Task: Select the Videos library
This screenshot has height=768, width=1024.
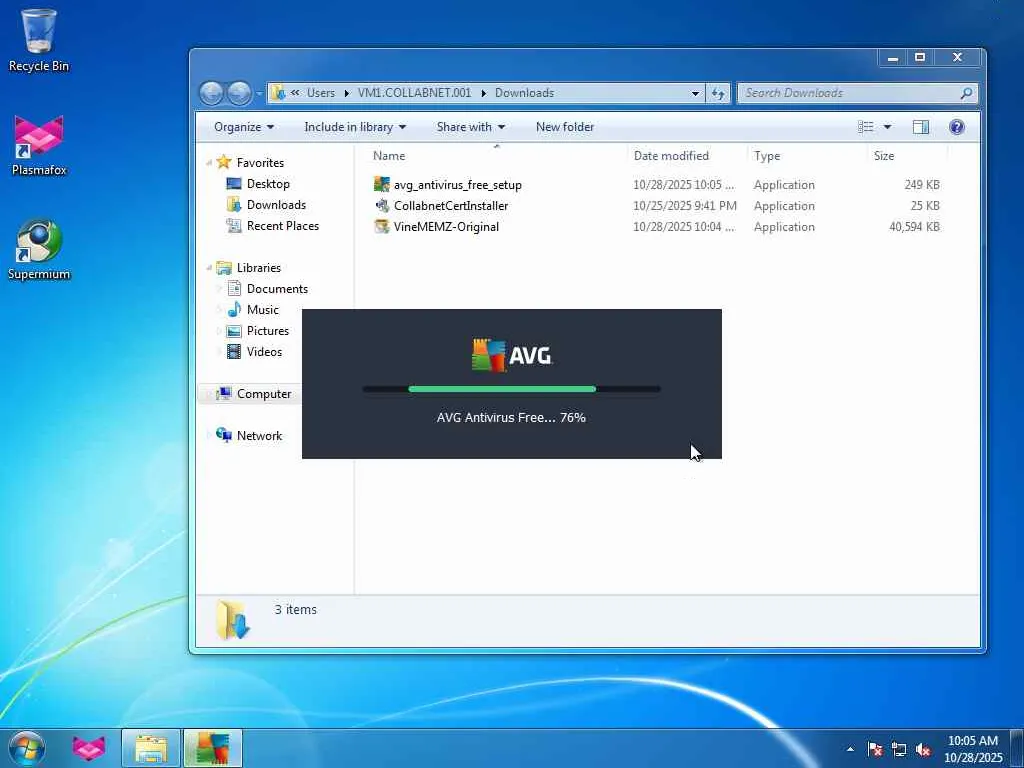Action: click(264, 351)
